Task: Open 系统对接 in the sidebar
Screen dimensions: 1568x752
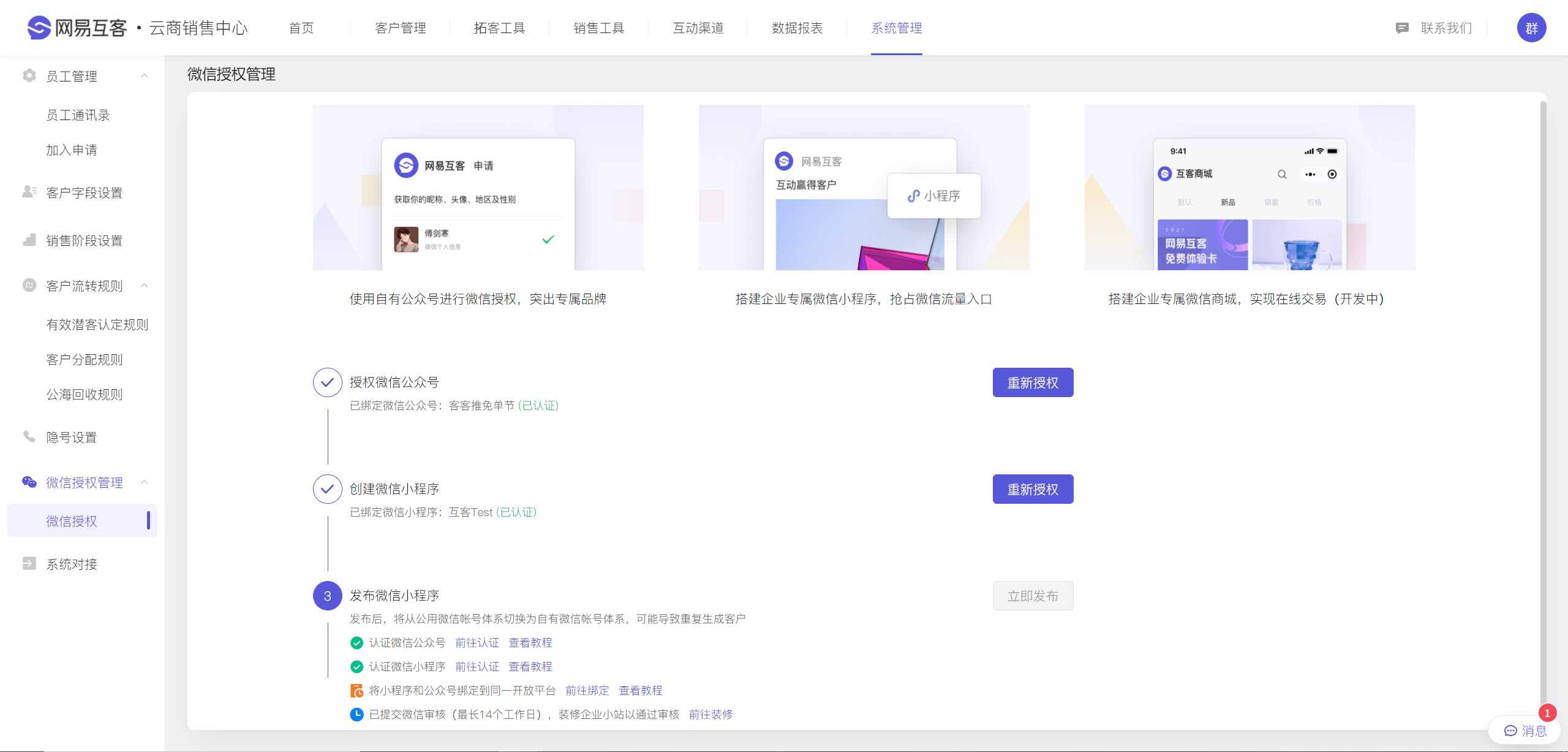Action: pyautogui.click(x=72, y=564)
